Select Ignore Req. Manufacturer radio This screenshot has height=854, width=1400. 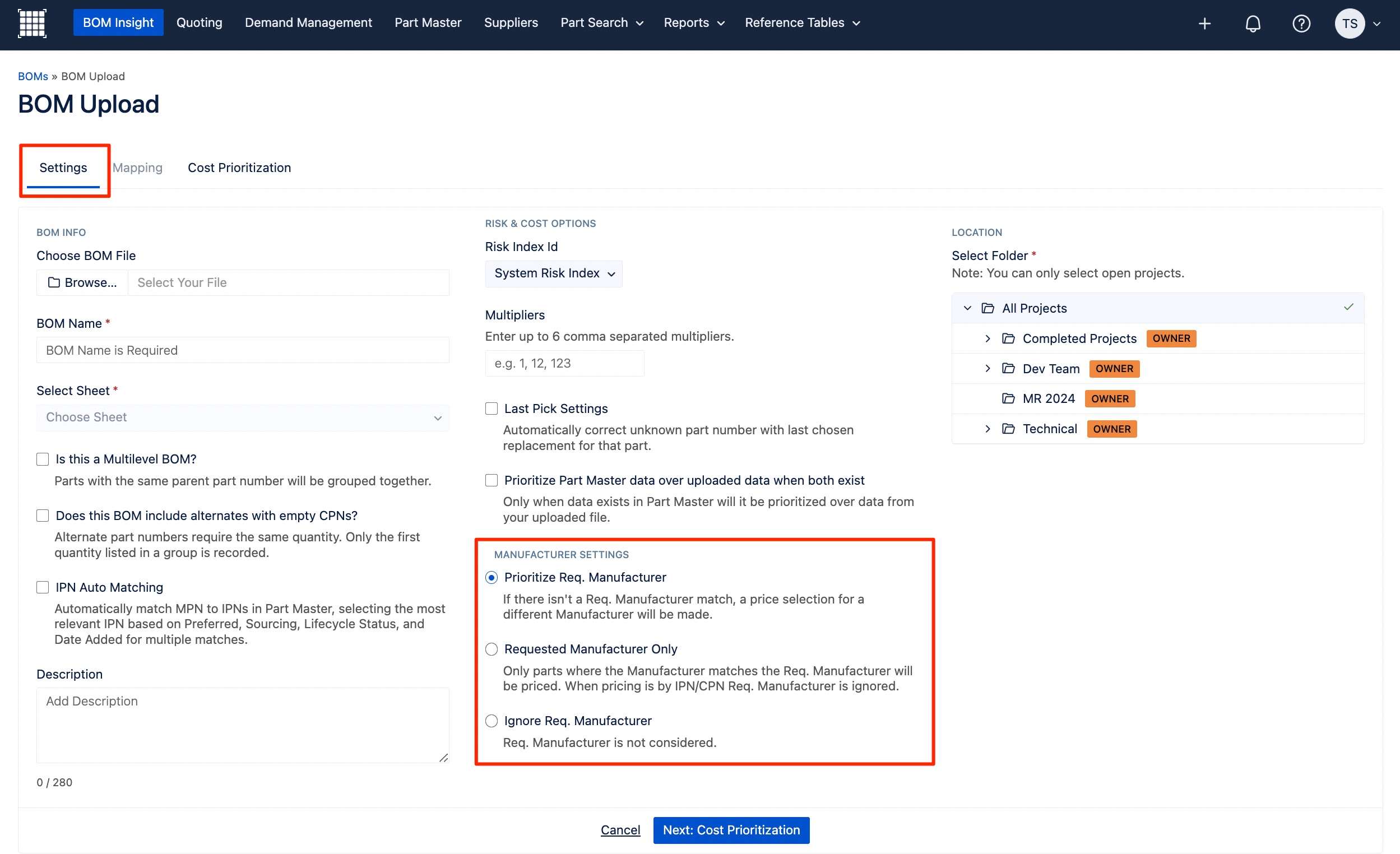[x=492, y=721]
